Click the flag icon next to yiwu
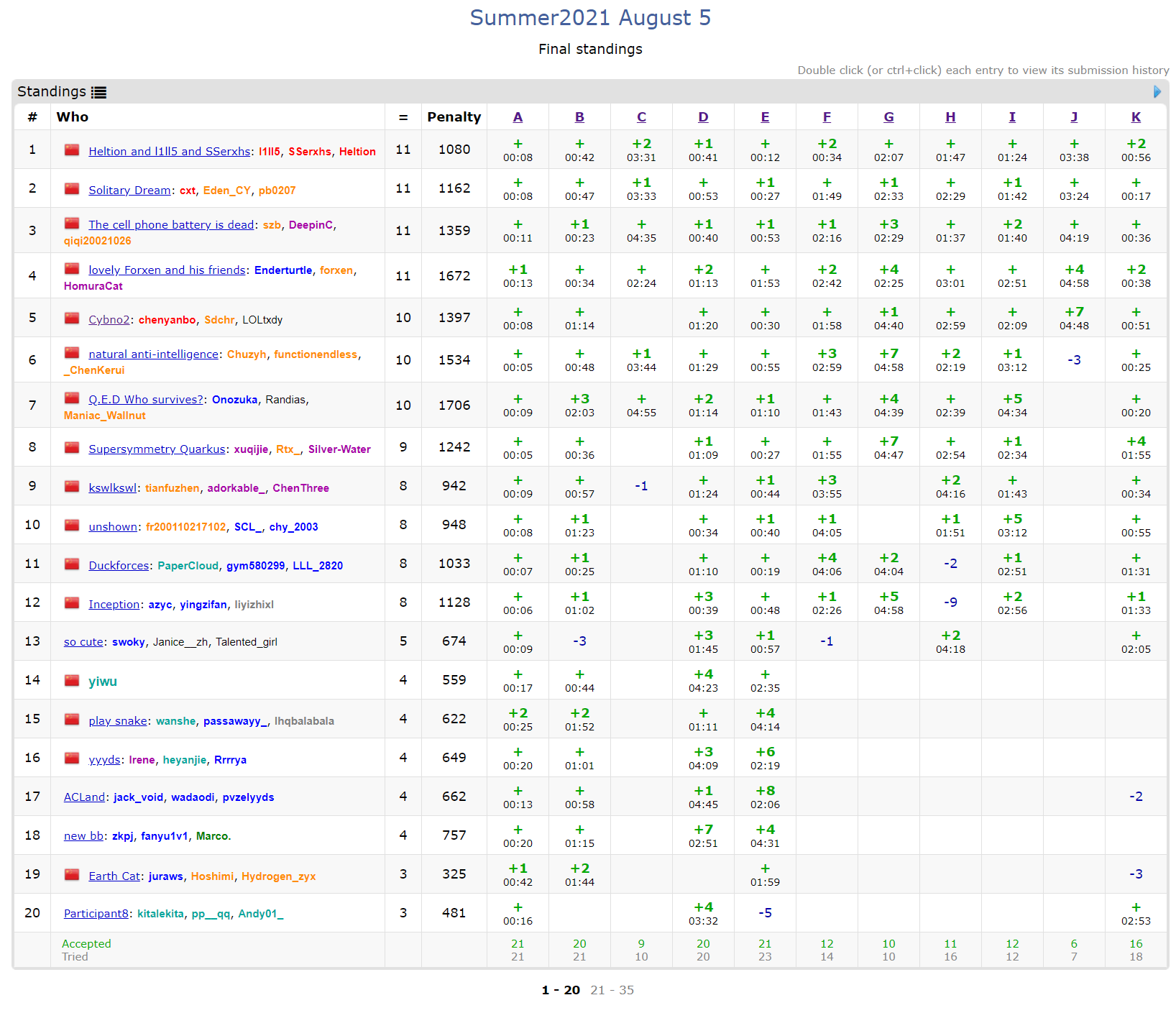This screenshot has height=1013, width=1176. [72, 681]
